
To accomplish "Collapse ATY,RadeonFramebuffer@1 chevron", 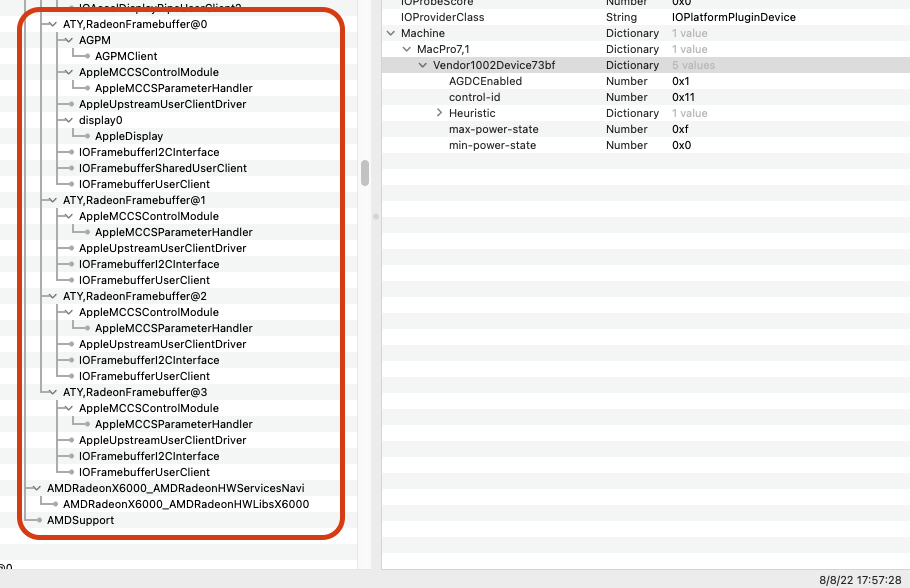I will (53, 200).
